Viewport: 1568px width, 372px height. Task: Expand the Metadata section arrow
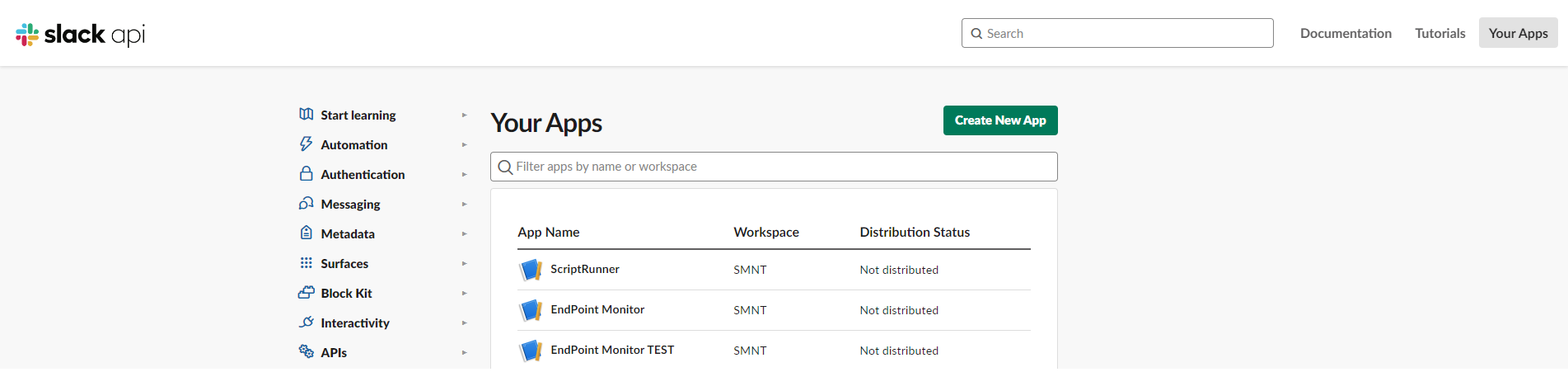click(465, 234)
